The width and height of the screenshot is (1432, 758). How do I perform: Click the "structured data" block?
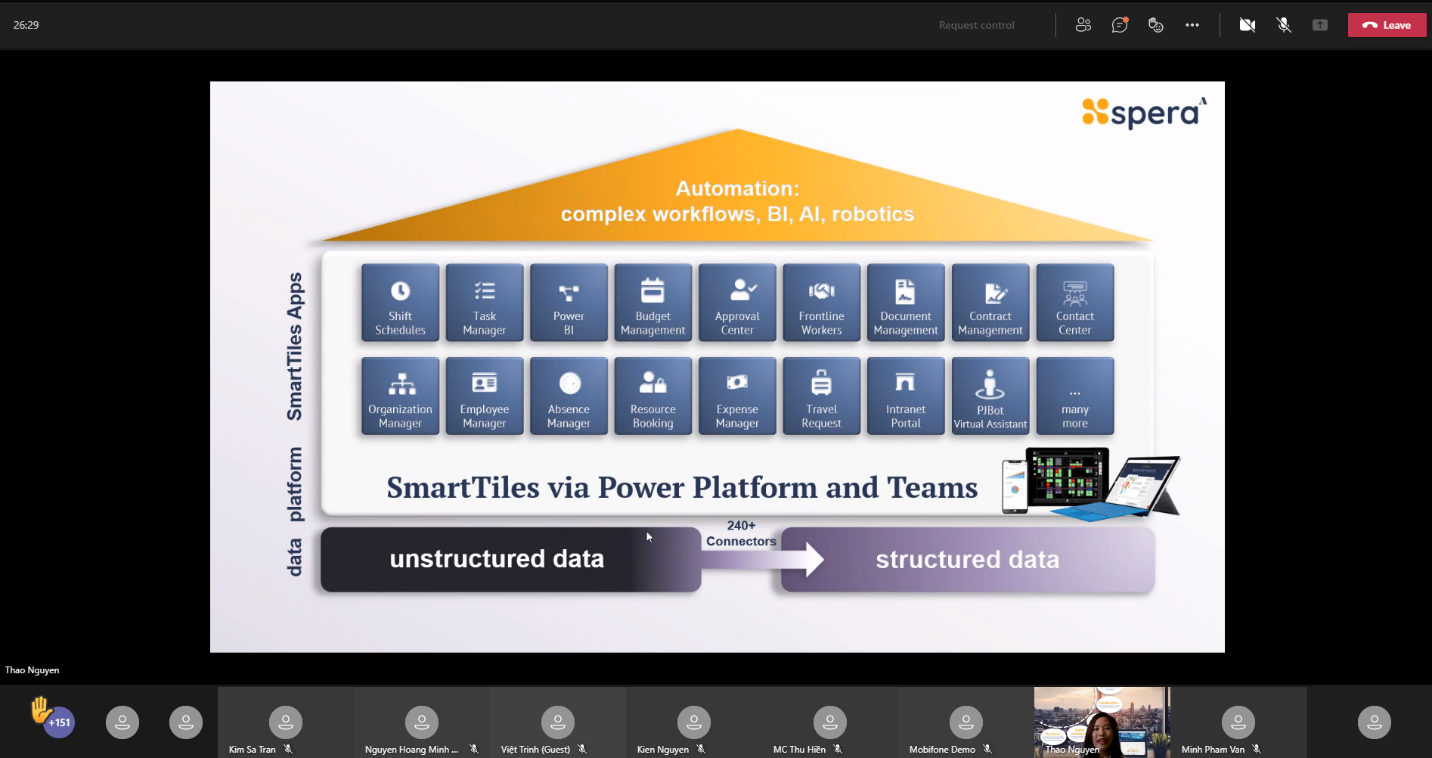click(968, 559)
